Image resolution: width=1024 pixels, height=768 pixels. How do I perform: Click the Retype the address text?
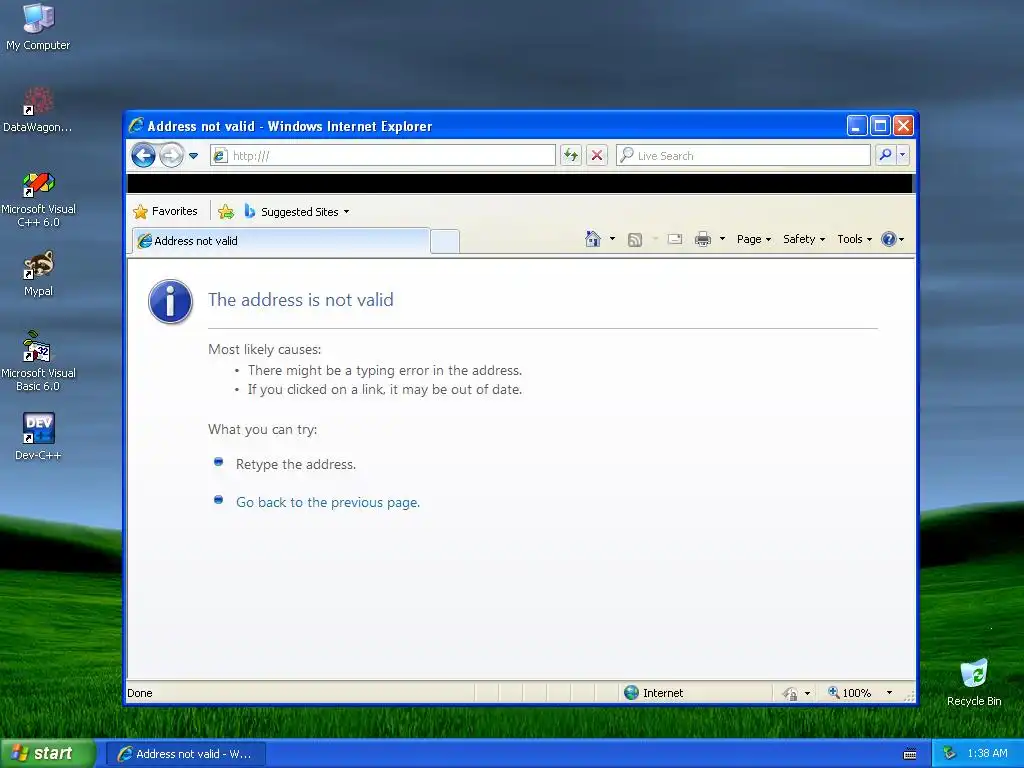point(296,464)
